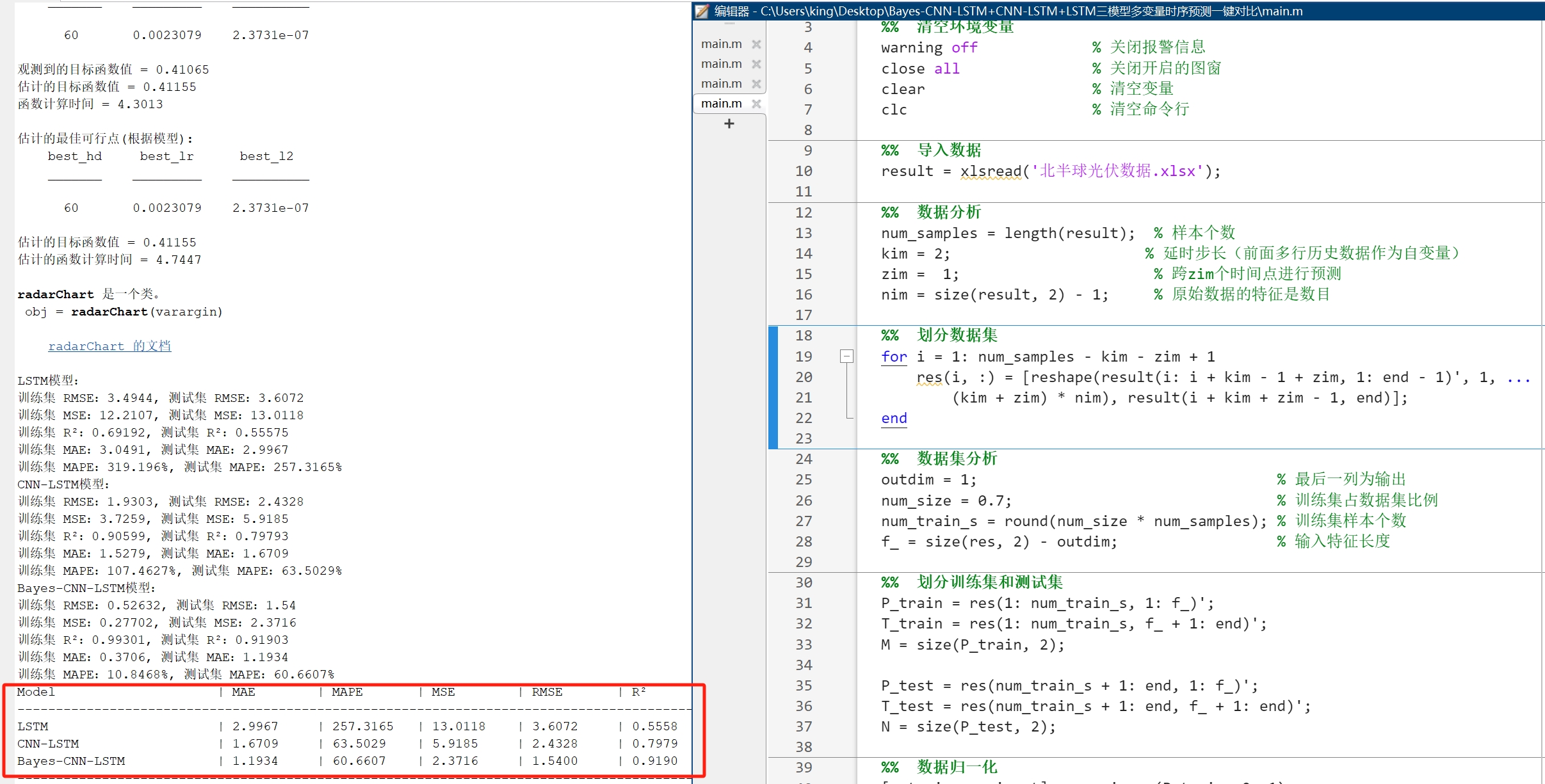Click the 'RMSE' column header in results table
This screenshot has width=1545, height=784.
(547, 692)
